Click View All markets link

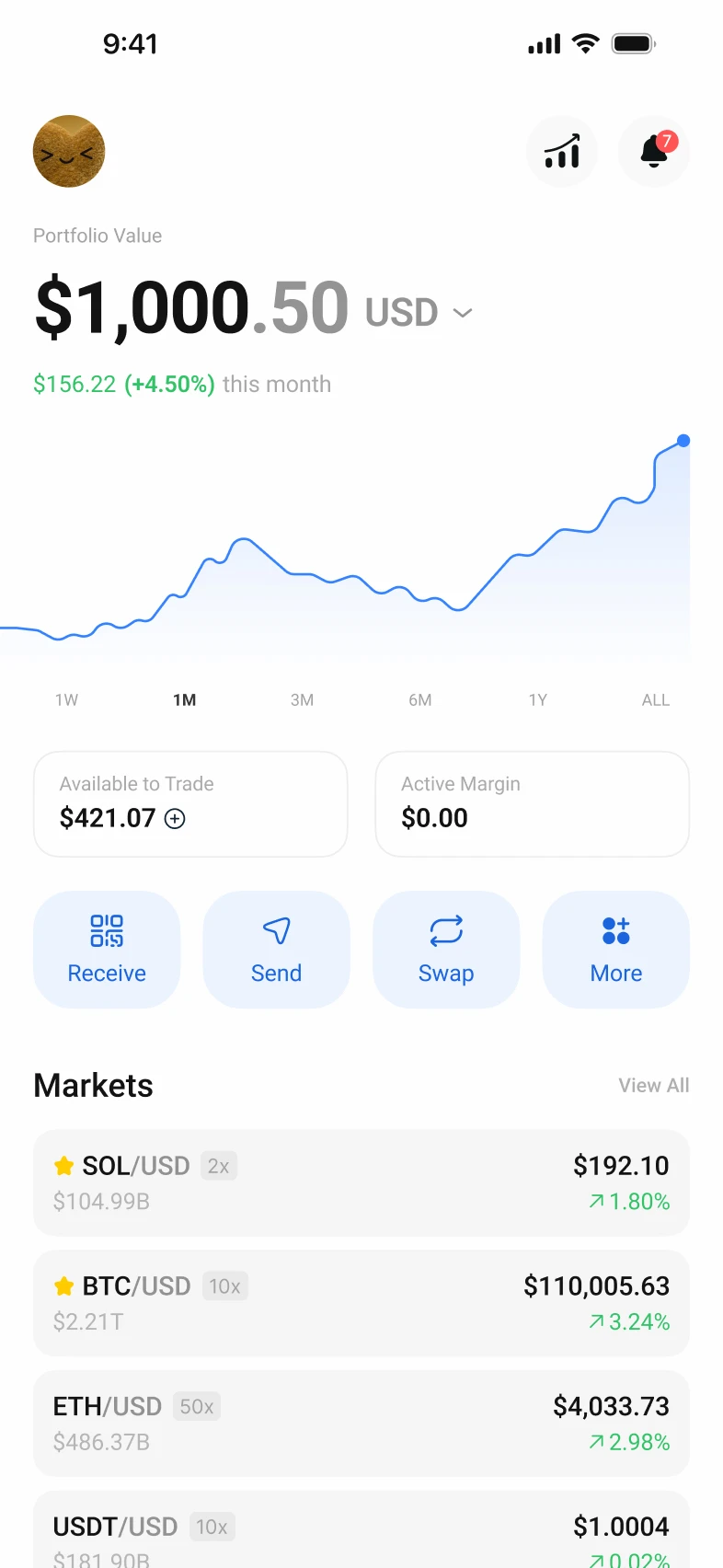click(x=653, y=1086)
